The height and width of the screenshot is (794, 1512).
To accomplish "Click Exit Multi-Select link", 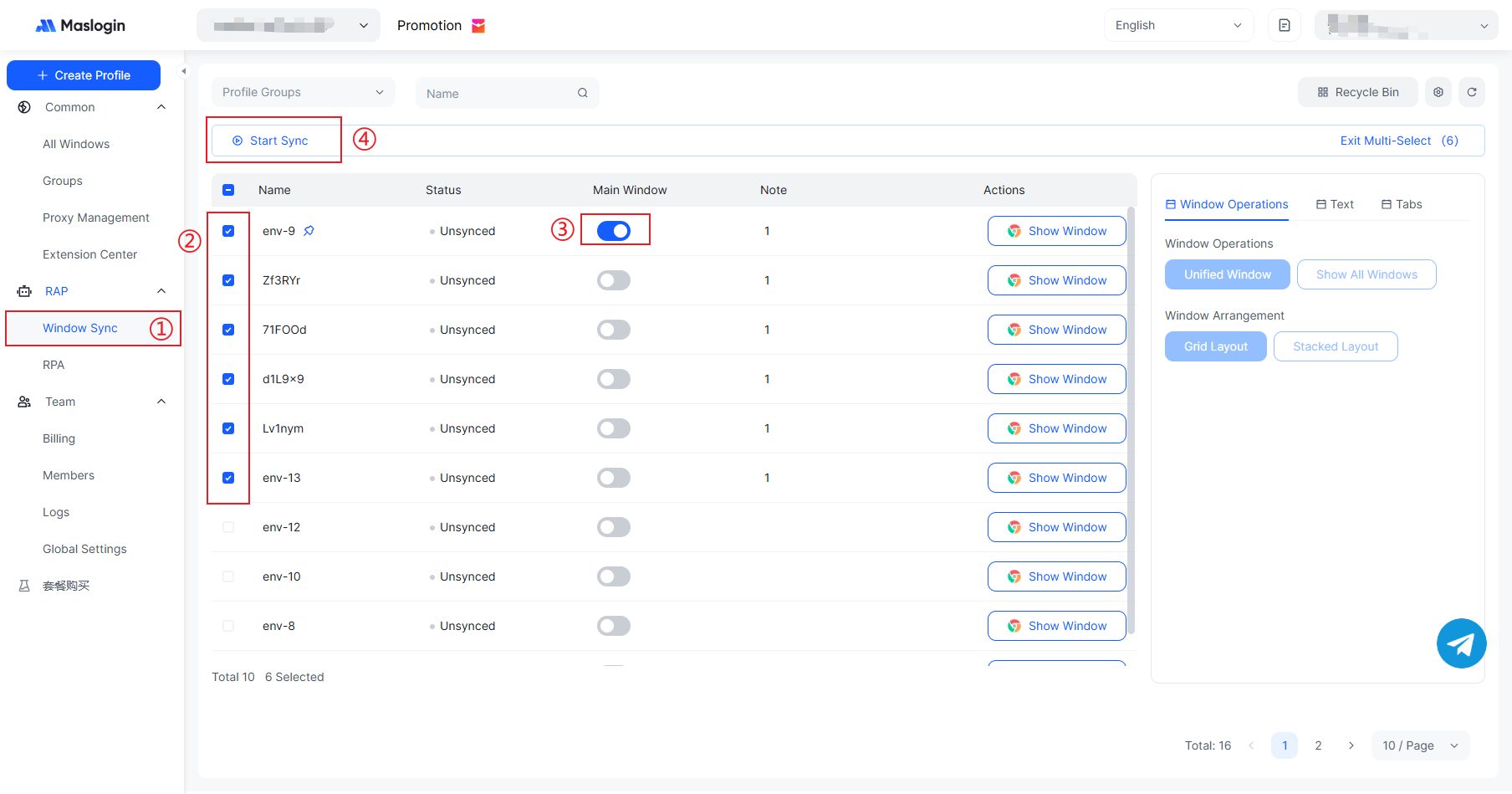I will (1385, 141).
